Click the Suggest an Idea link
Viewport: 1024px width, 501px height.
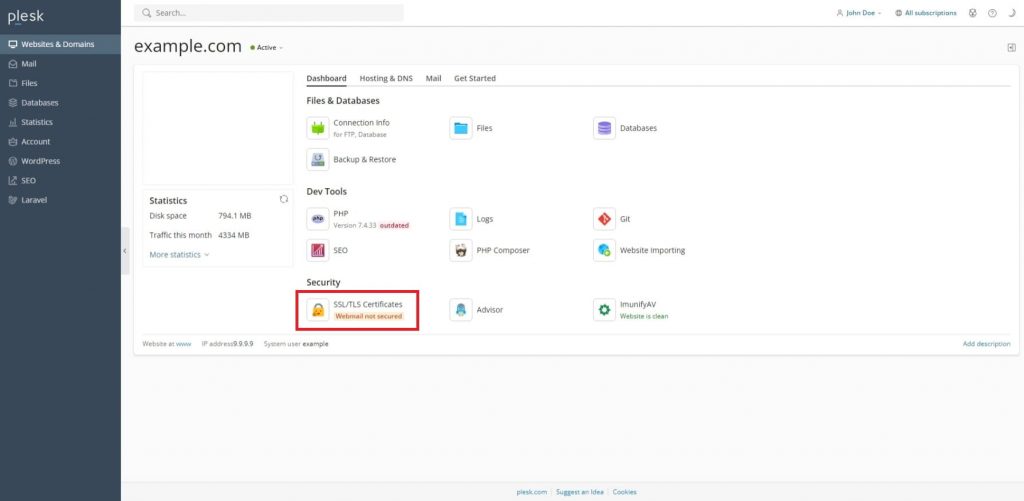(580, 492)
